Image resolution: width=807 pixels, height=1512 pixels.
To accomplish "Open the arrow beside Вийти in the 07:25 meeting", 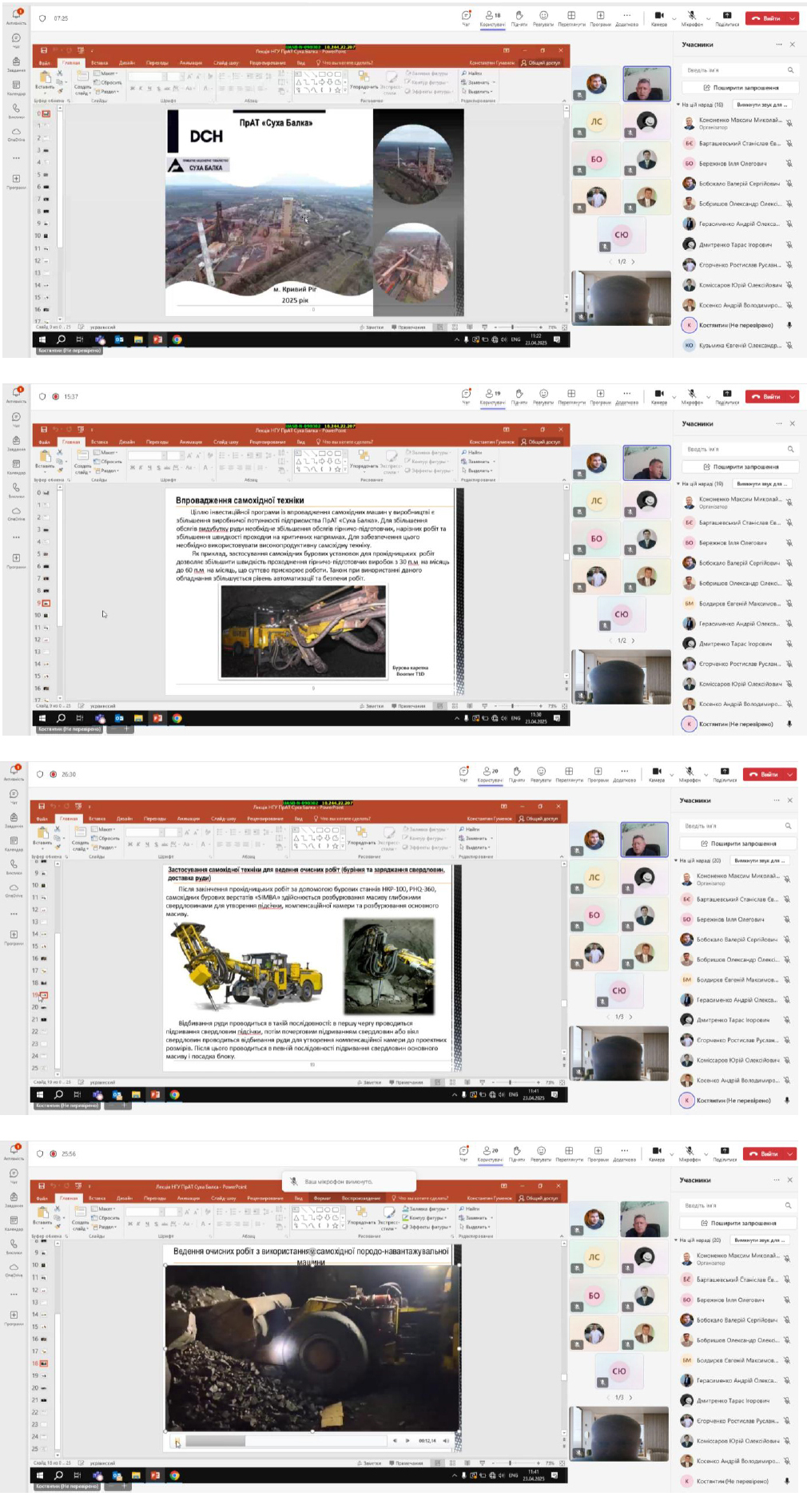I will coord(792,18).
